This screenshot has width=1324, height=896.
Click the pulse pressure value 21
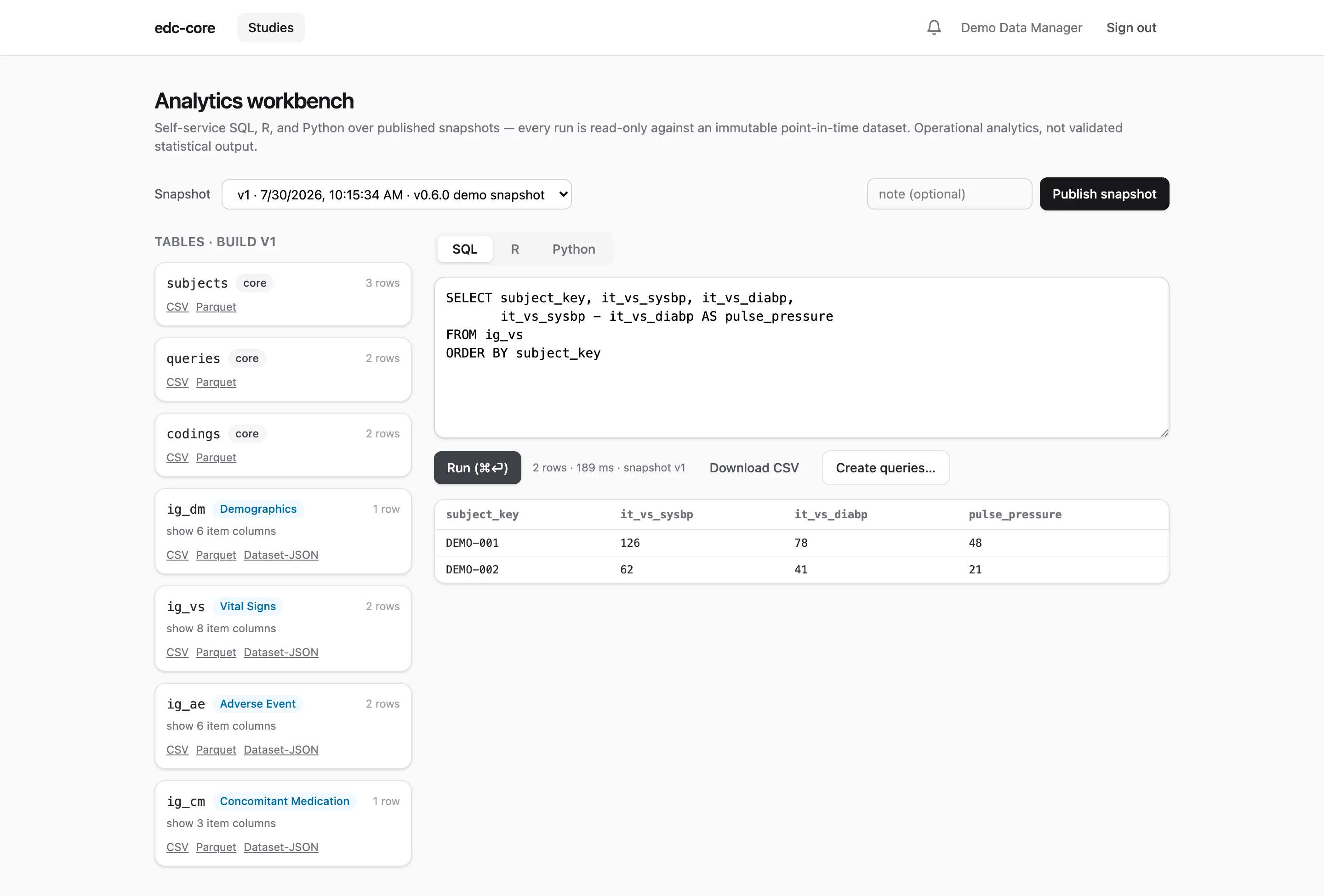click(975, 570)
